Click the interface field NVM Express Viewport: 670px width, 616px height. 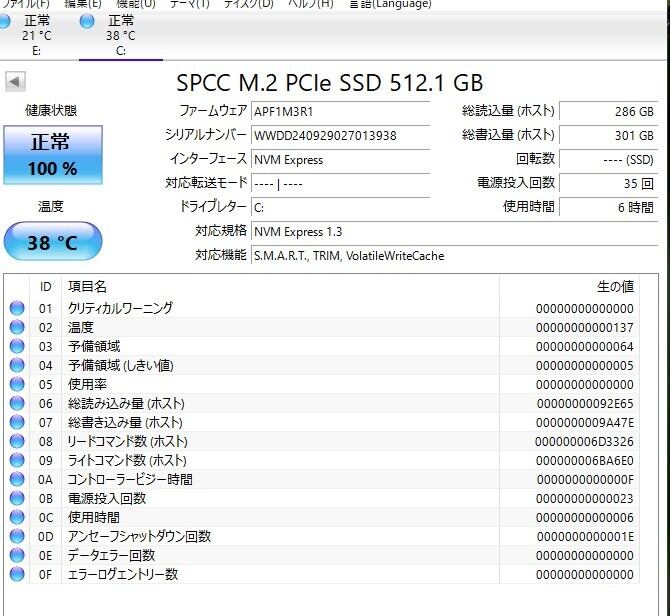(x=341, y=160)
